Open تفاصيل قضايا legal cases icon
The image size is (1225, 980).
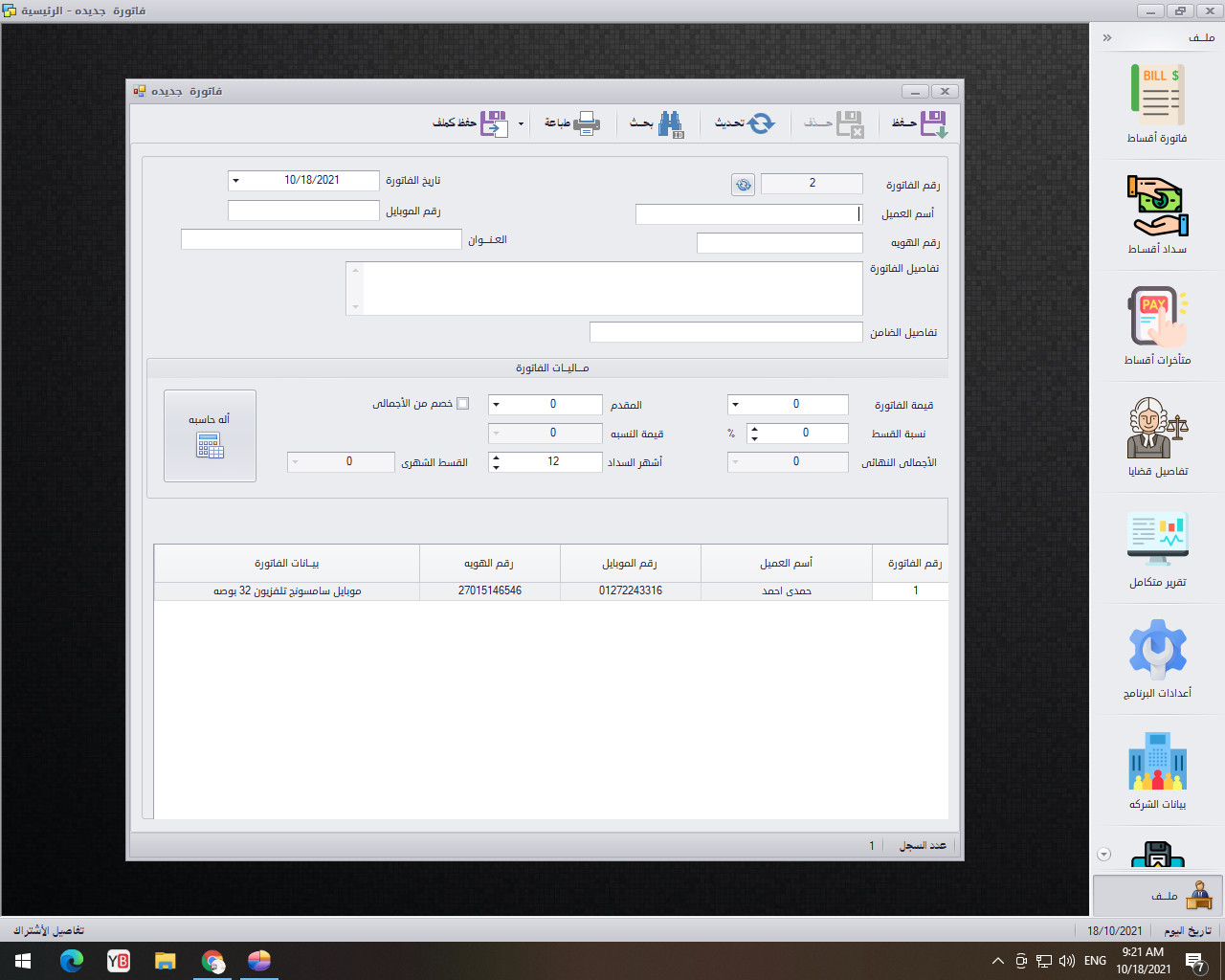(1157, 436)
